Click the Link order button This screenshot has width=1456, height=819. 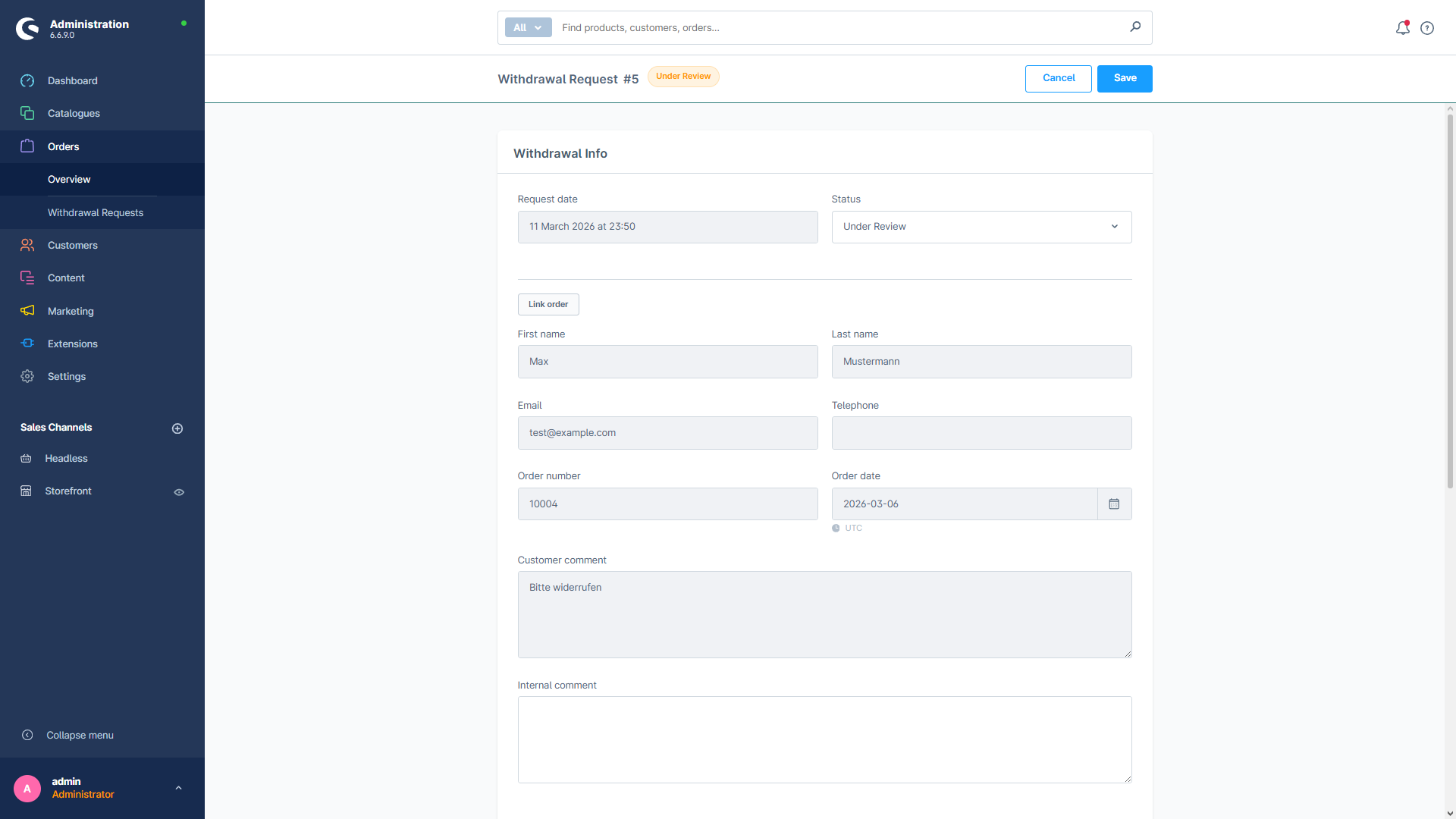[548, 305]
